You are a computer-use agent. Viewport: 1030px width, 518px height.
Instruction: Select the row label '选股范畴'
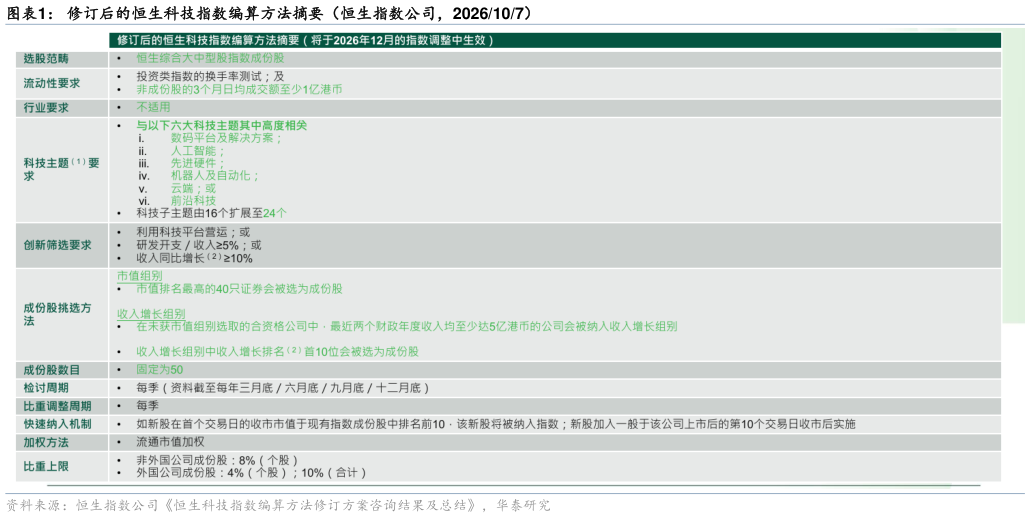tap(46, 58)
